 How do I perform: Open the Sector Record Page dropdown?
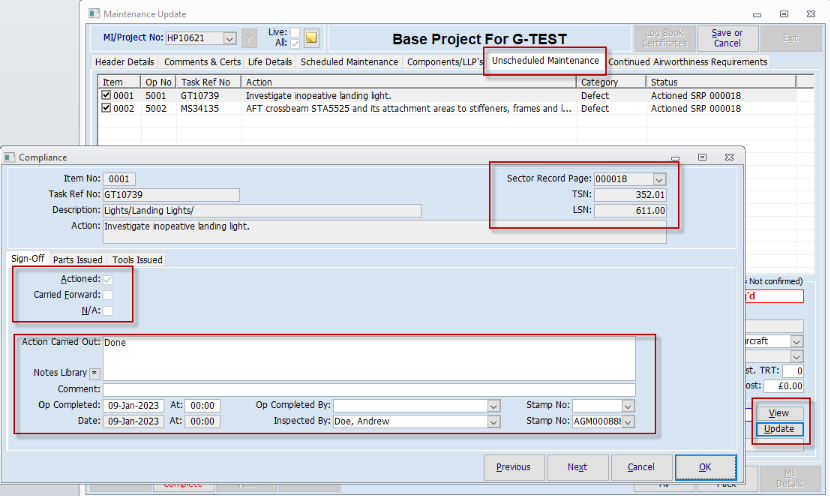[659, 179]
